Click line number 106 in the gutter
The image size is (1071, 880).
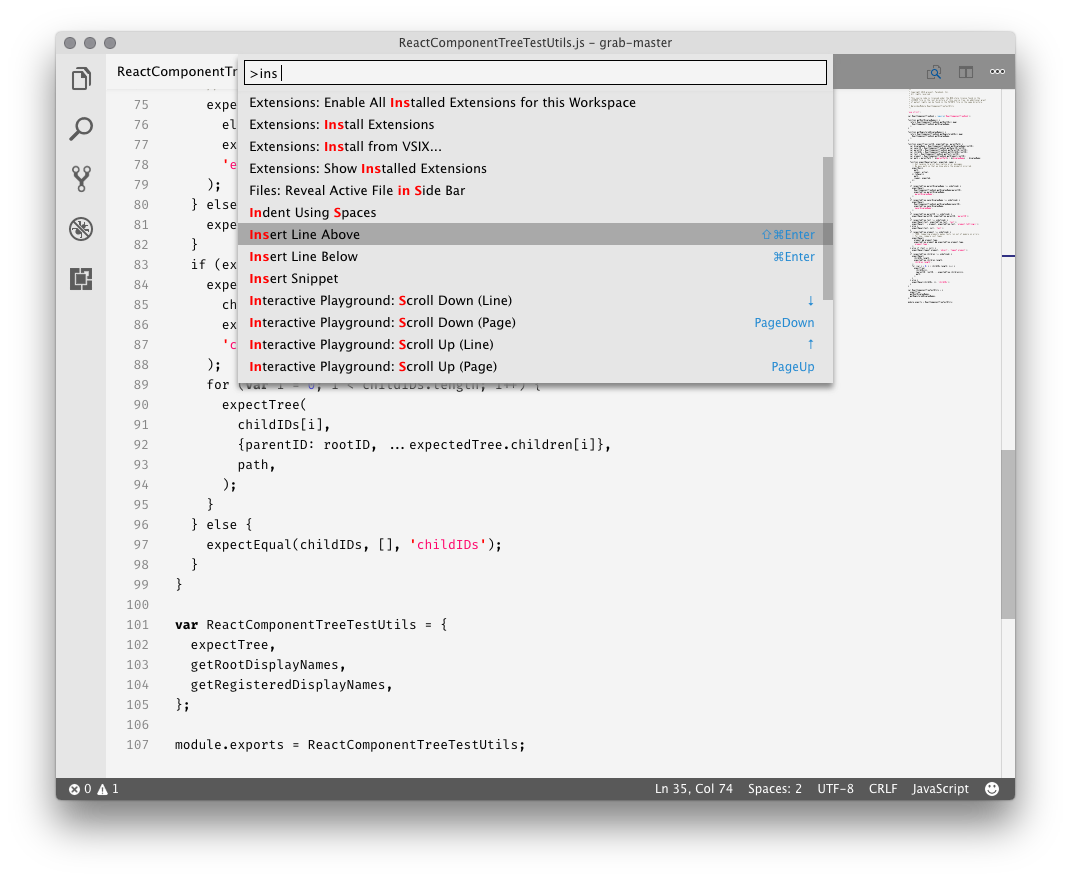tap(137, 725)
